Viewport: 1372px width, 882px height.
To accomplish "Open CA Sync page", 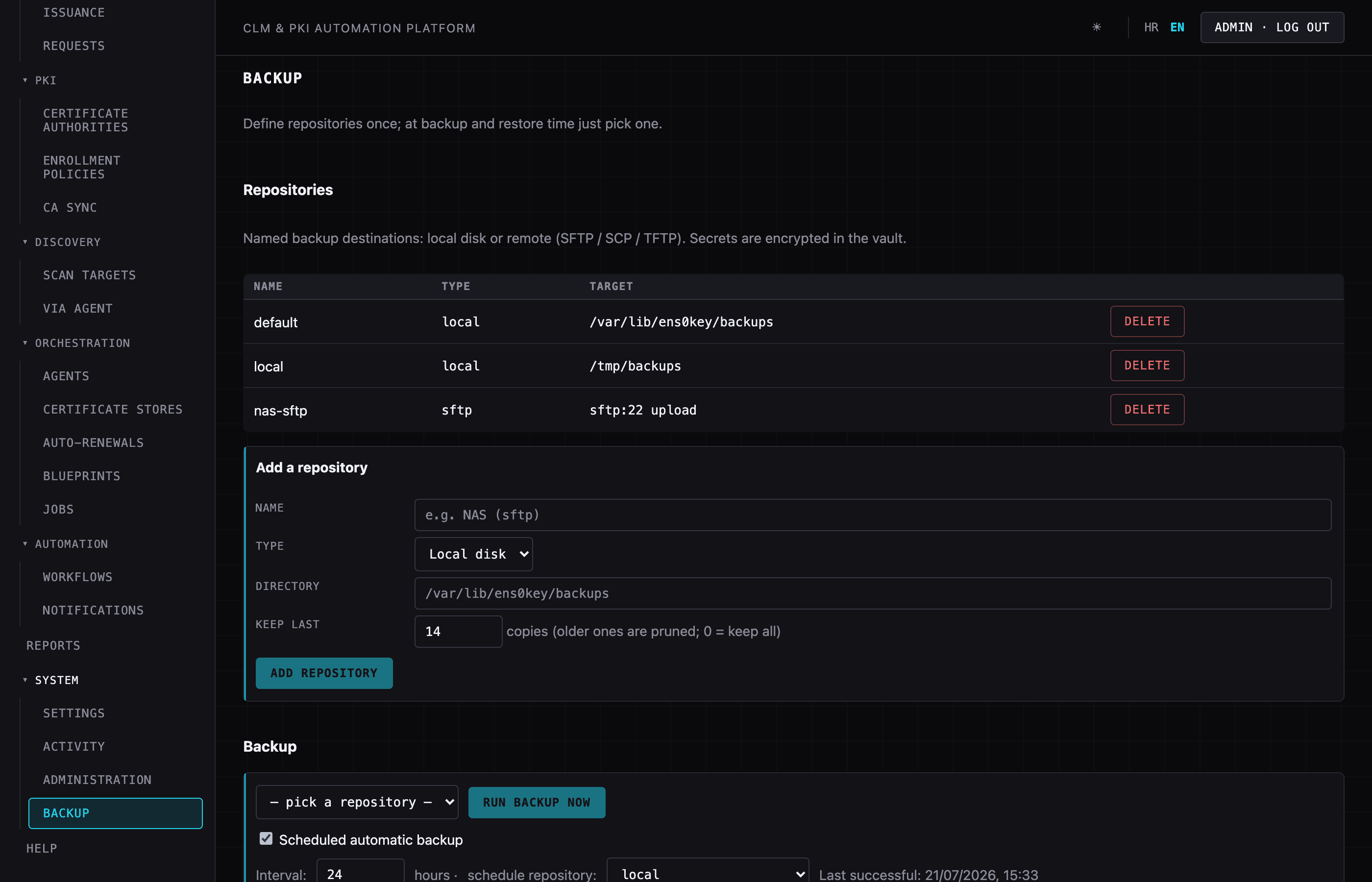I will point(70,207).
